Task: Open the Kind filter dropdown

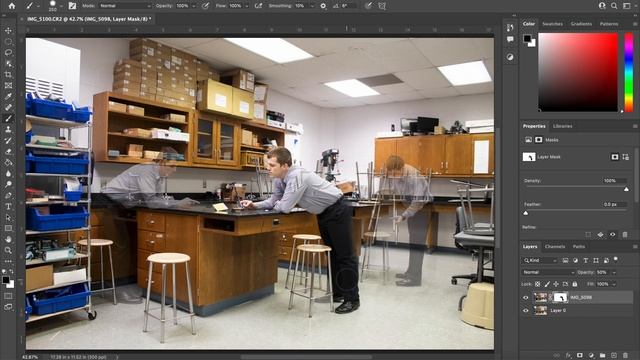Action: (x=541, y=260)
